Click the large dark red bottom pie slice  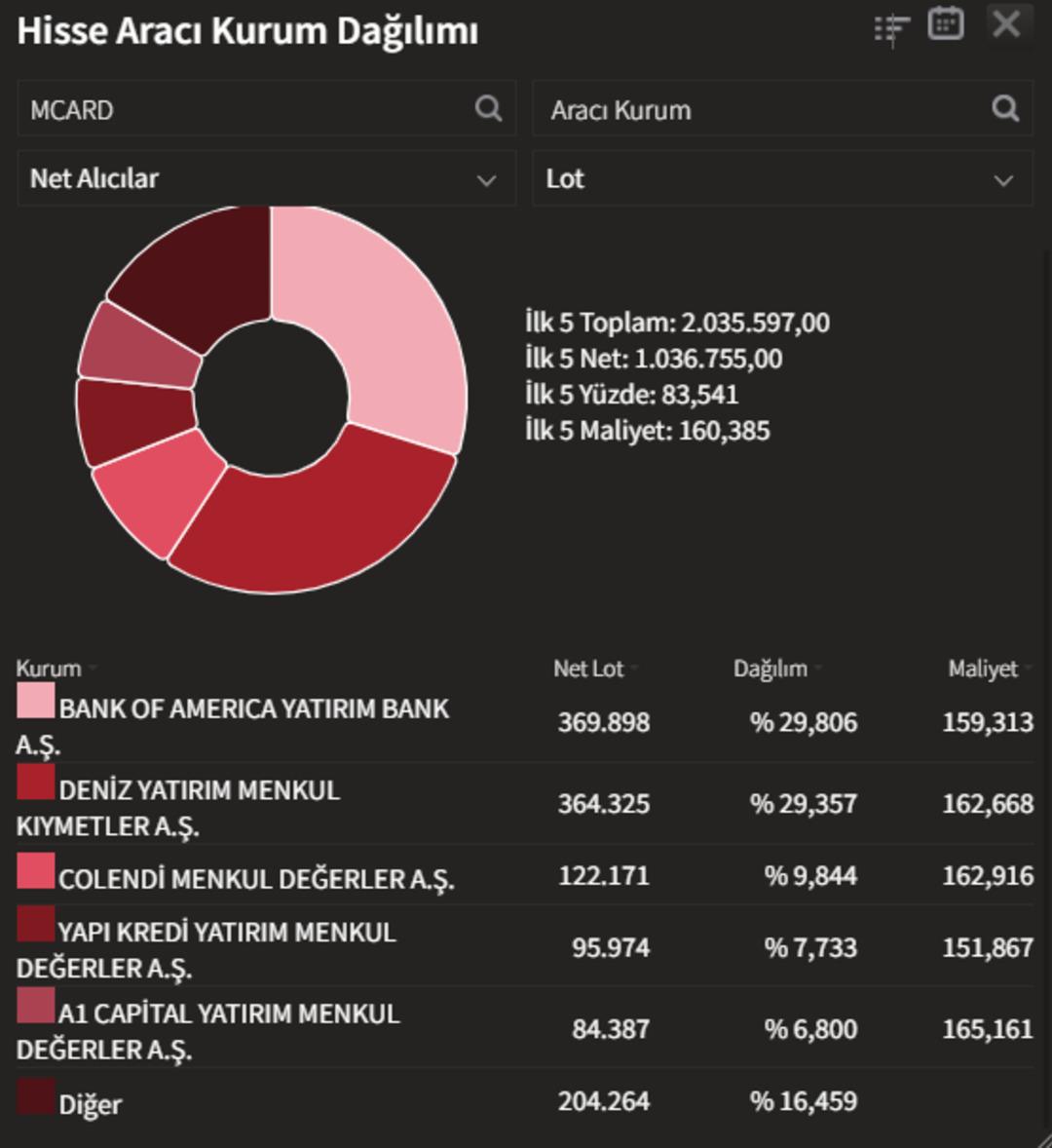(x=312, y=526)
